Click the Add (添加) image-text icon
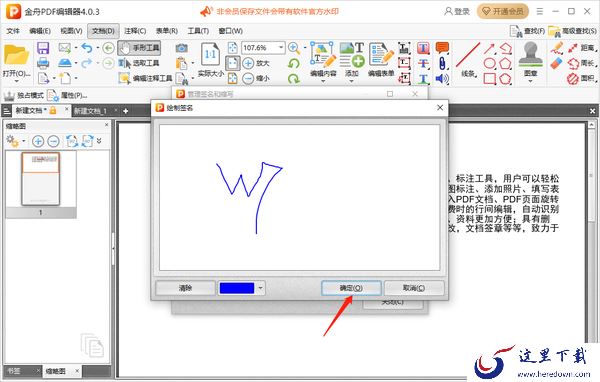The image size is (600, 382). pyautogui.click(x=352, y=55)
